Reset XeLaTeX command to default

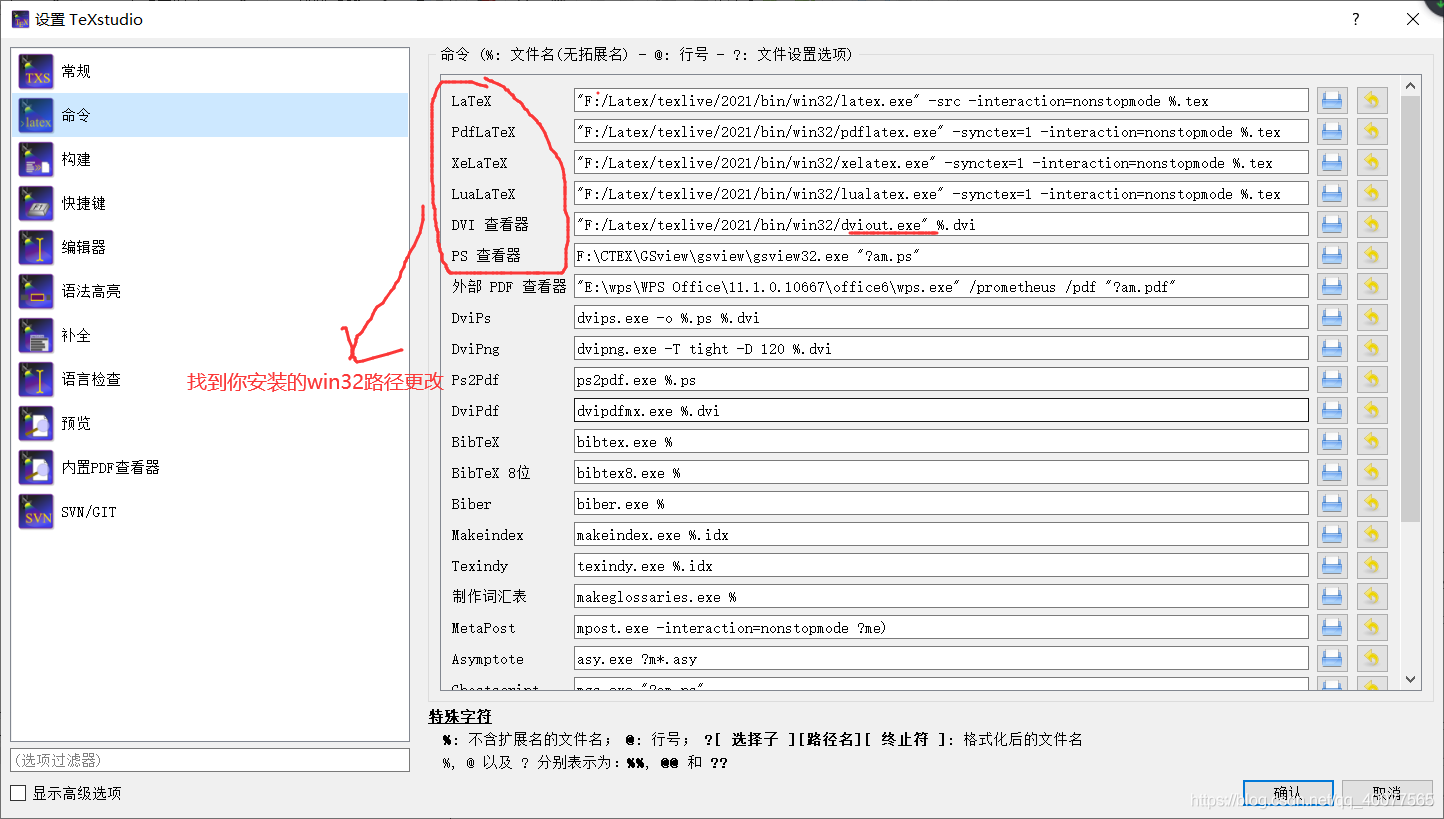point(1372,162)
